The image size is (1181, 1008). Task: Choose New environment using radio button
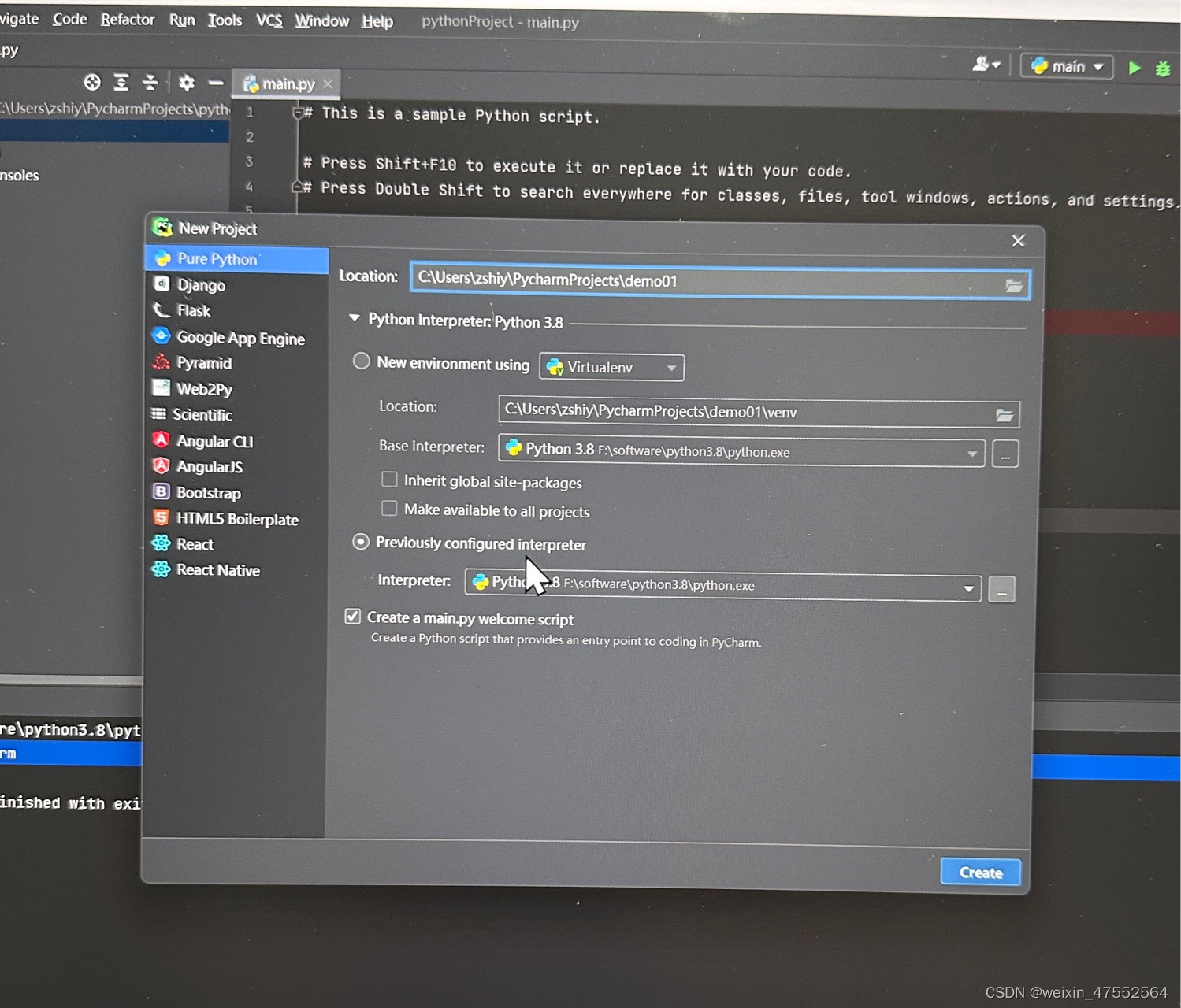361,361
